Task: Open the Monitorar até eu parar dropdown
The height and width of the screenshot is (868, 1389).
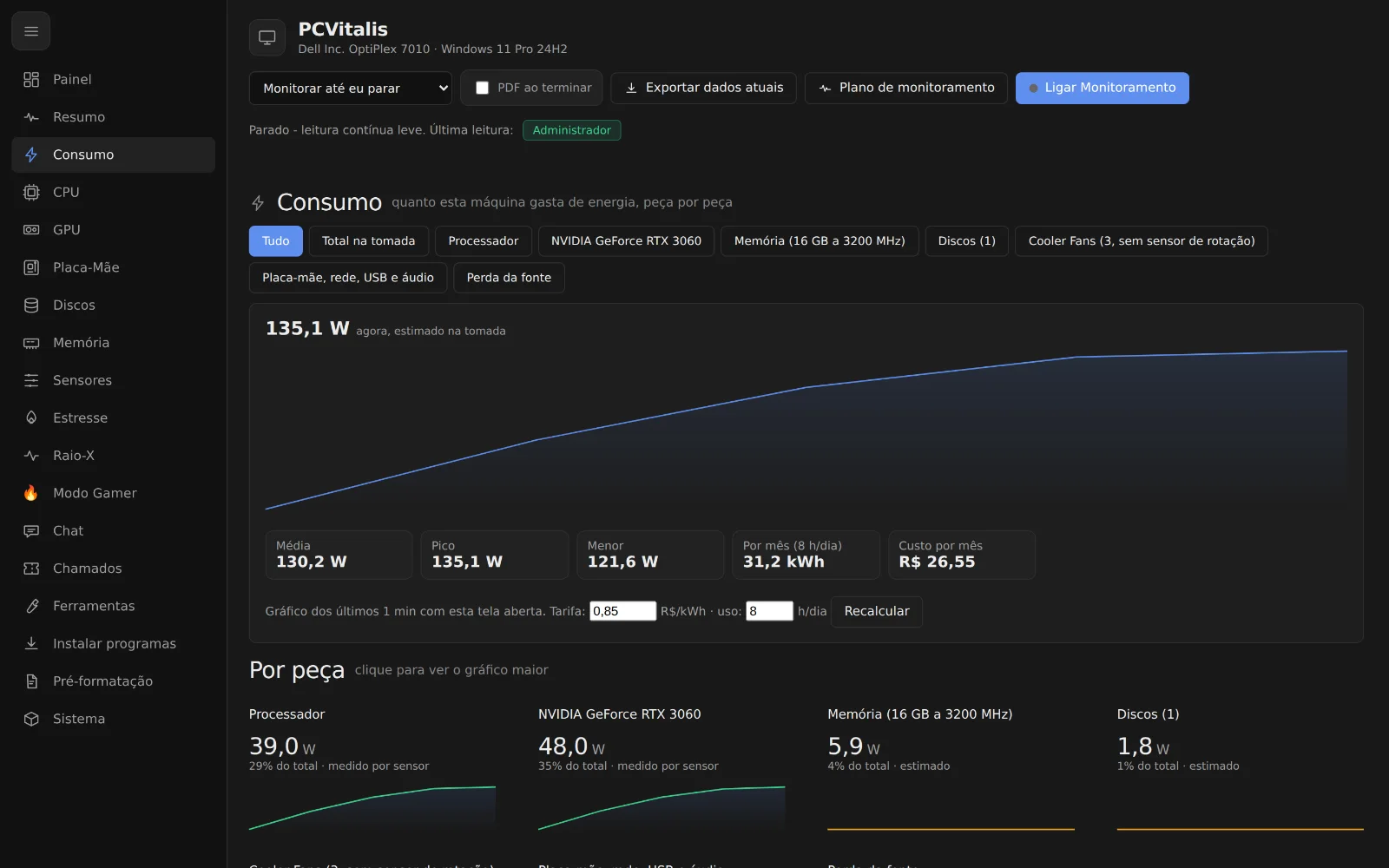Action: [352, 88]
